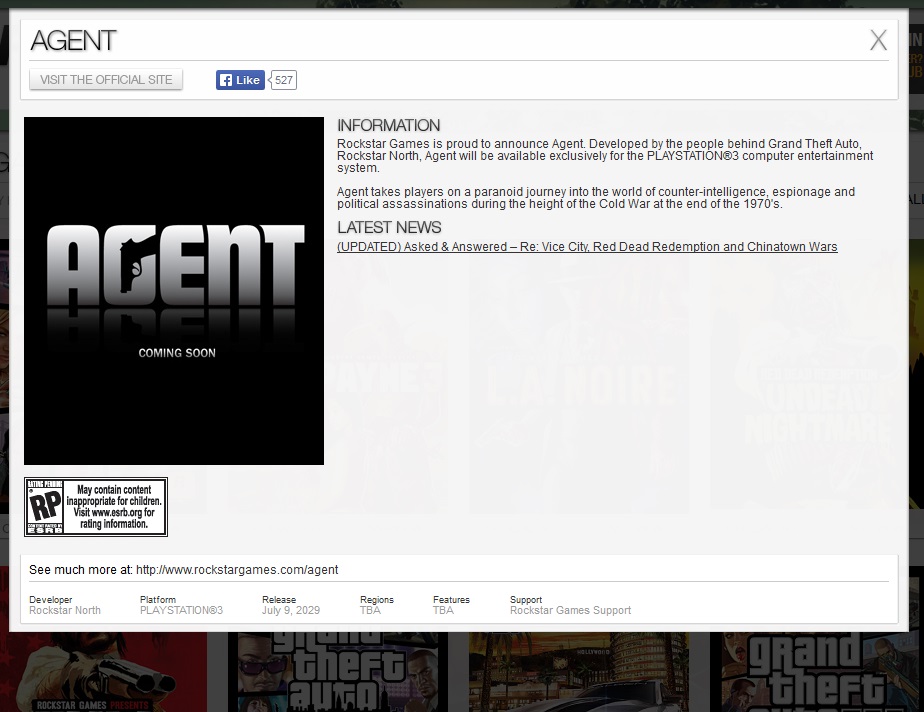Like Agent with the Facebook Like button
924x712 pixels.
click(x=240, y=80)
